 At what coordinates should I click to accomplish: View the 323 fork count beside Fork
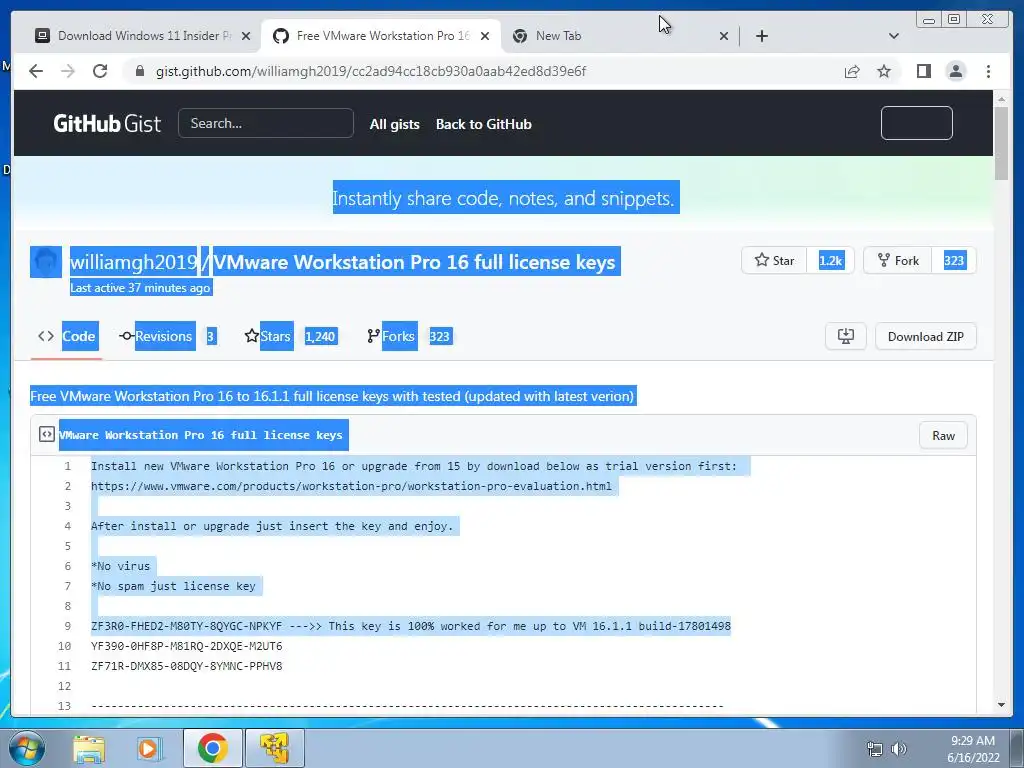(953, 261)
